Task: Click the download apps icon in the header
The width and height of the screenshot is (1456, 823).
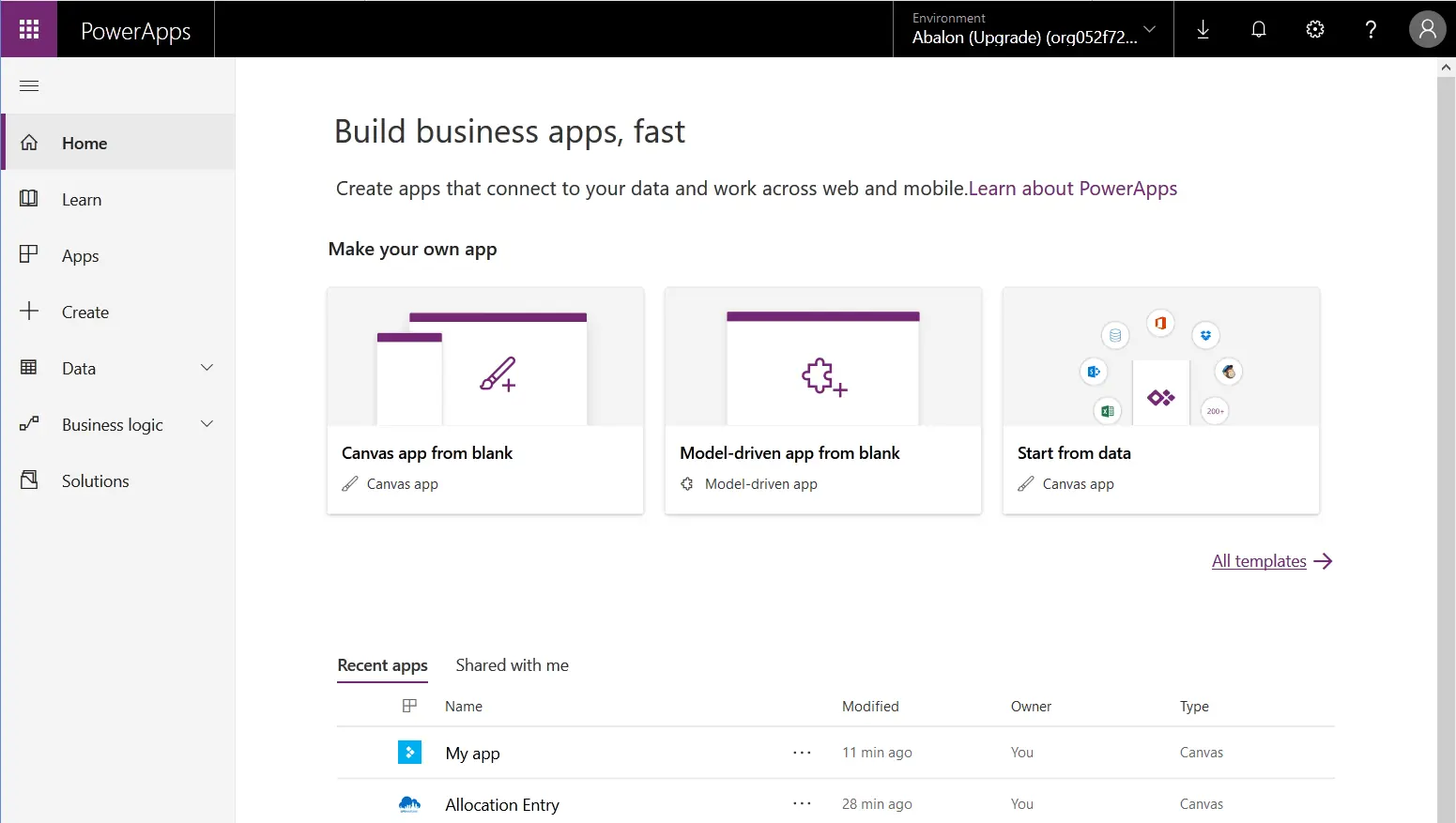Action: pyautogui.click(x=1203, y=29)
